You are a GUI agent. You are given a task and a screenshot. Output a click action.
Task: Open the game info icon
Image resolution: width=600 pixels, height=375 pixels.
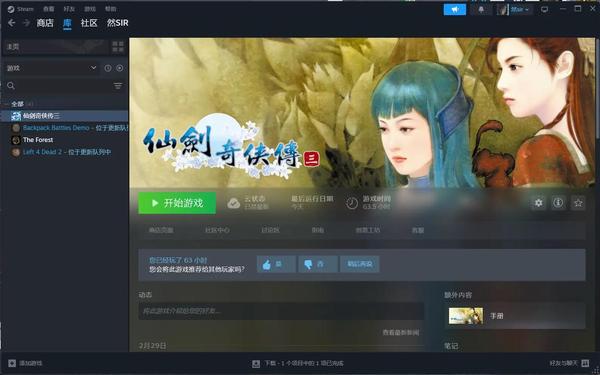coord(558,203)
